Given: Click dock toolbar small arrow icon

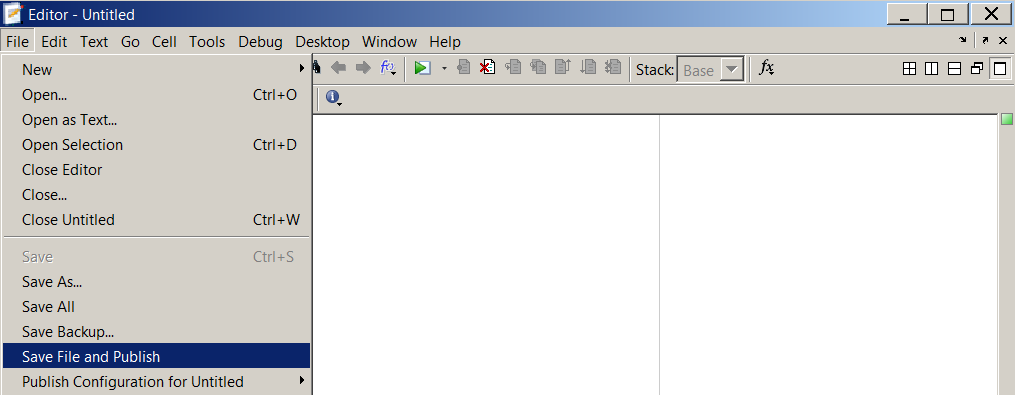Looking at the screenshot, I should click(963, 40).
